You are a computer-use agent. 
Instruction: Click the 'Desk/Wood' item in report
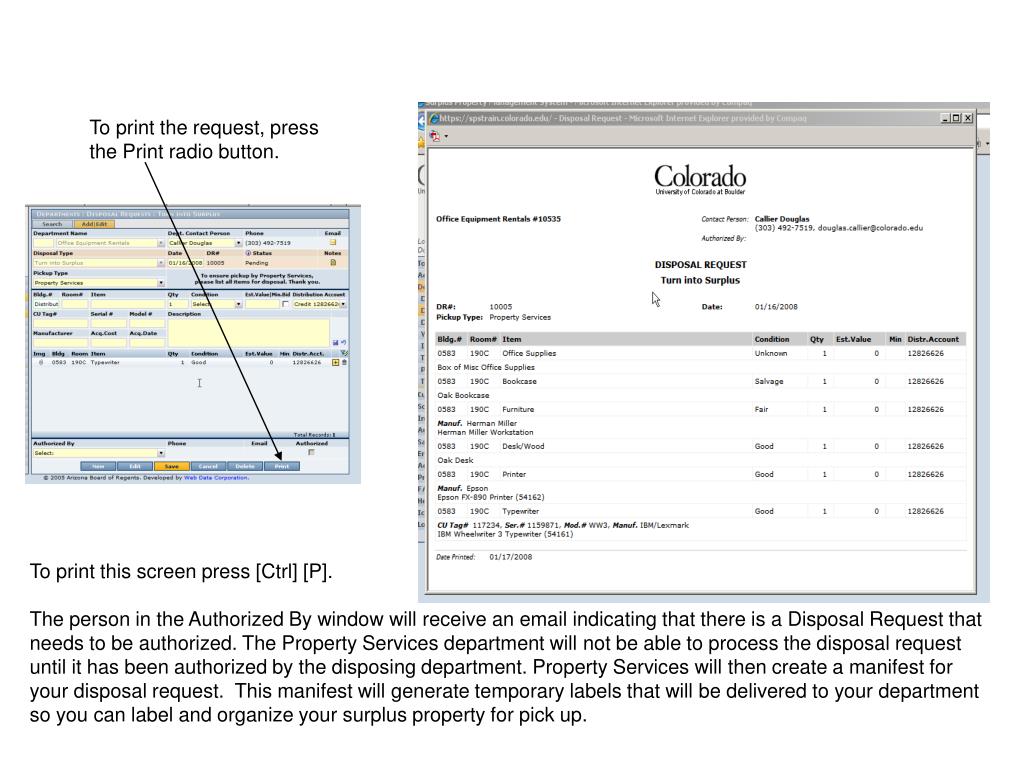(x=522, y=447)
